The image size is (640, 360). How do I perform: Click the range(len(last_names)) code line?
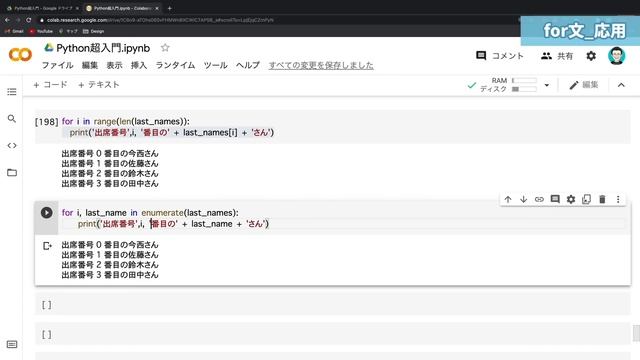point(126,121)
